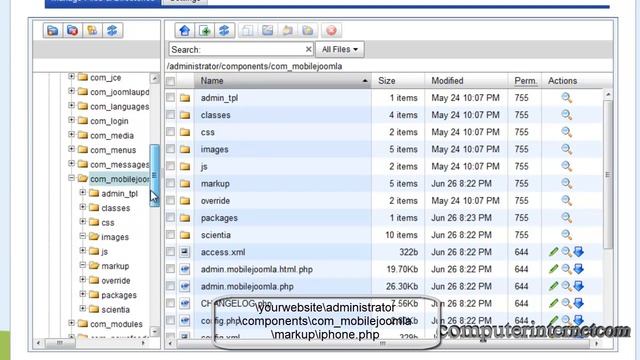View admin_tpl folder with magnifier icon

[566, 98]
